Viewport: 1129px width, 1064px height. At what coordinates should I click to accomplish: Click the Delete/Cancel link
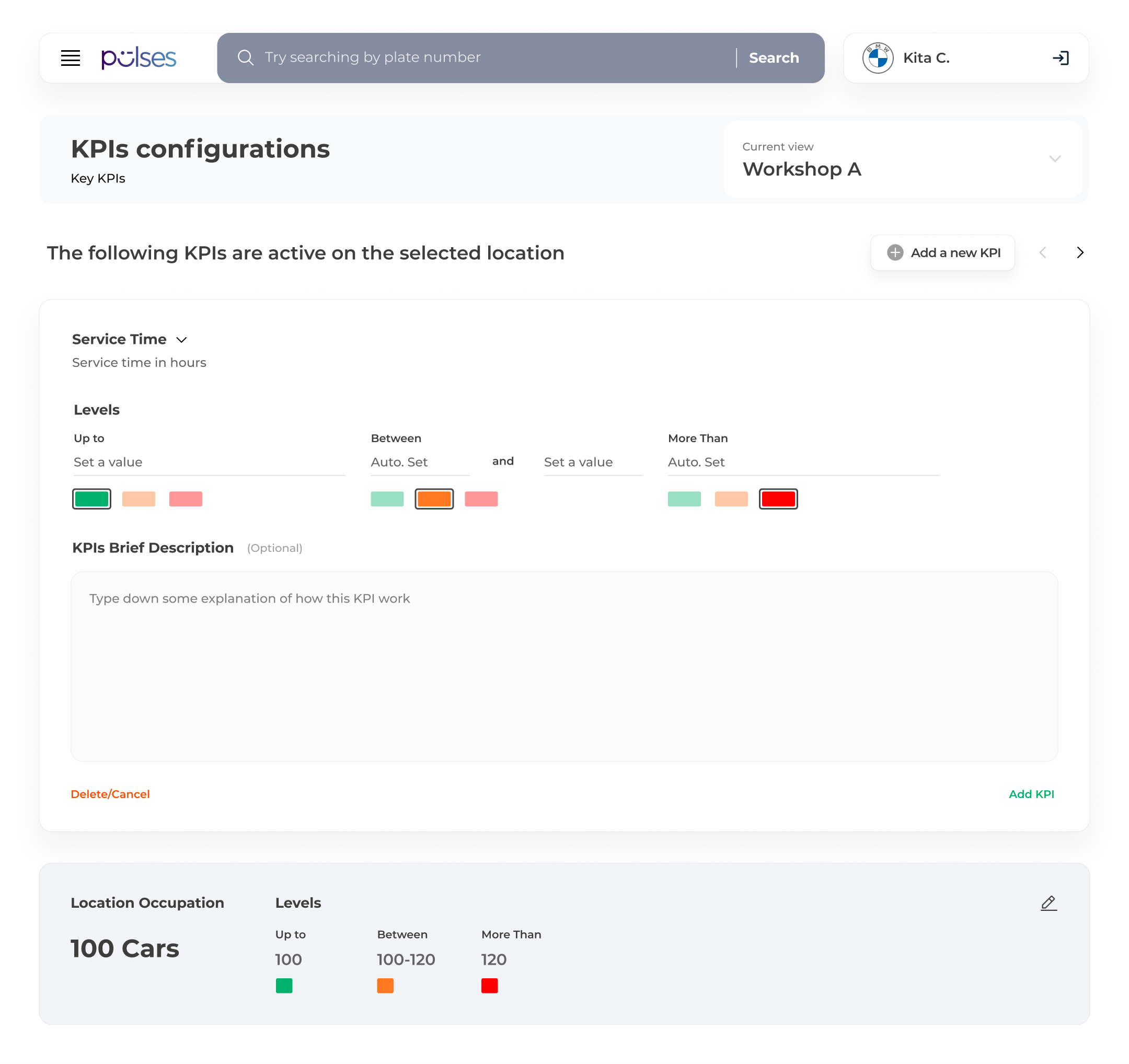tap(110, 794)
